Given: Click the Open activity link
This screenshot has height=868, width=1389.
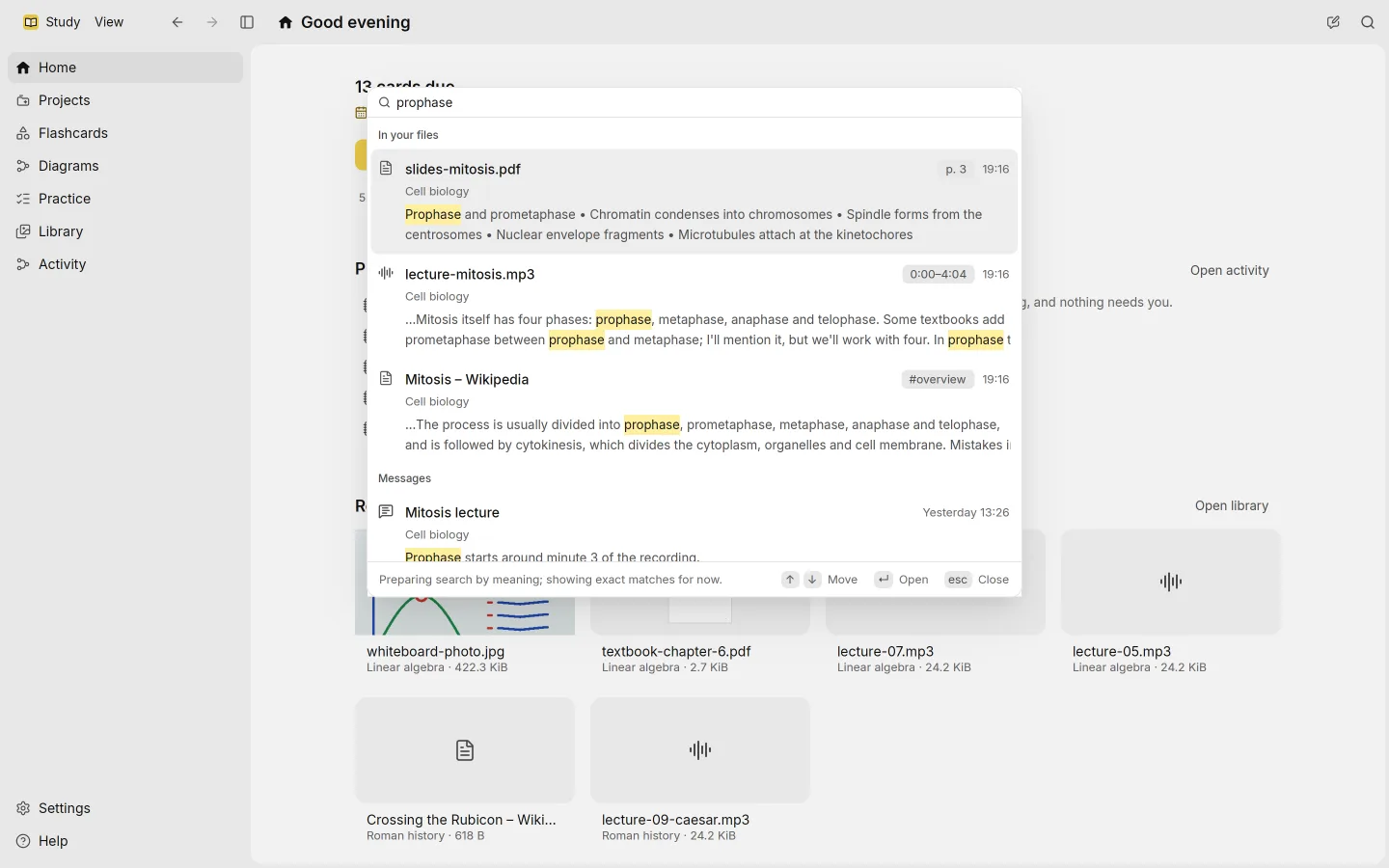Looking at the screenshot, I should click(x=1229, y=271).
